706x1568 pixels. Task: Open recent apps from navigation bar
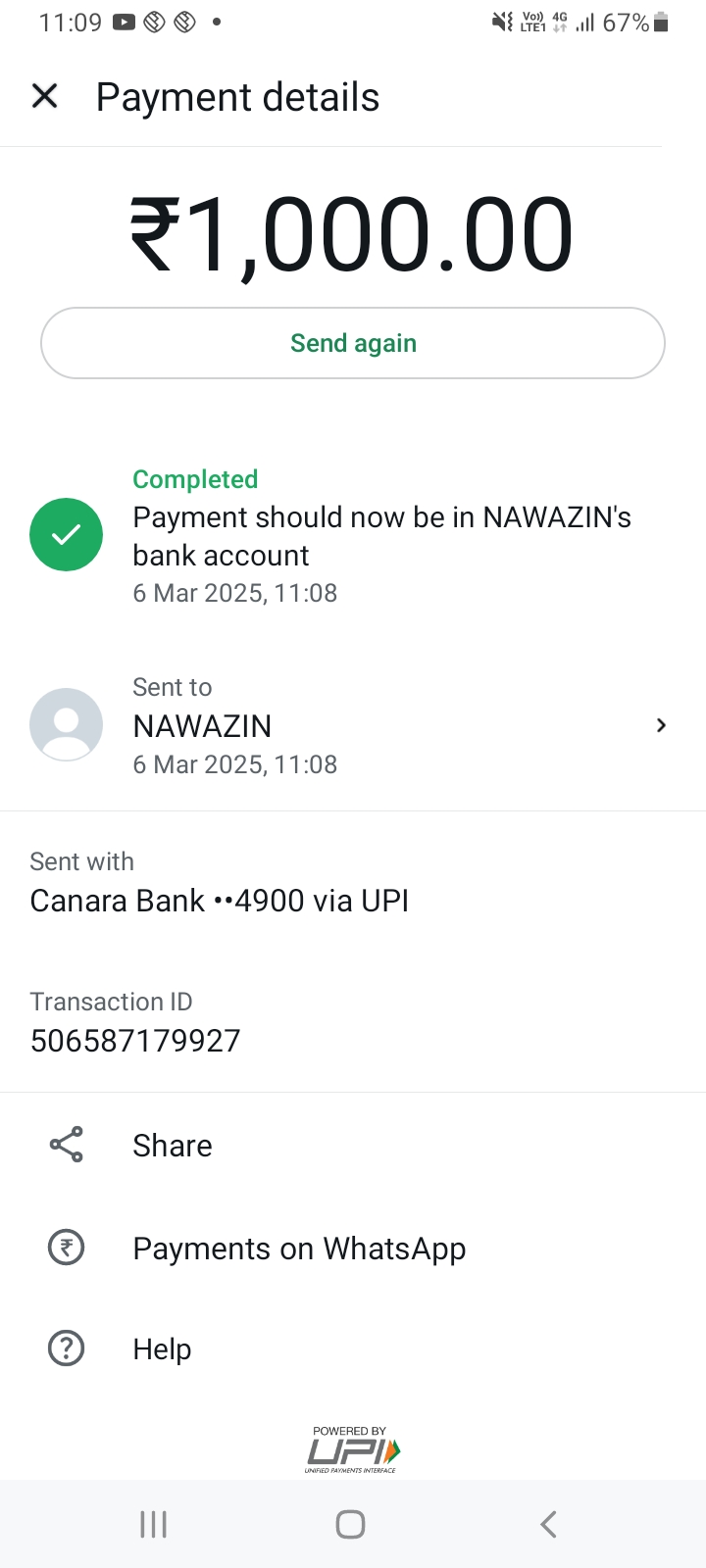[154, 1524]
